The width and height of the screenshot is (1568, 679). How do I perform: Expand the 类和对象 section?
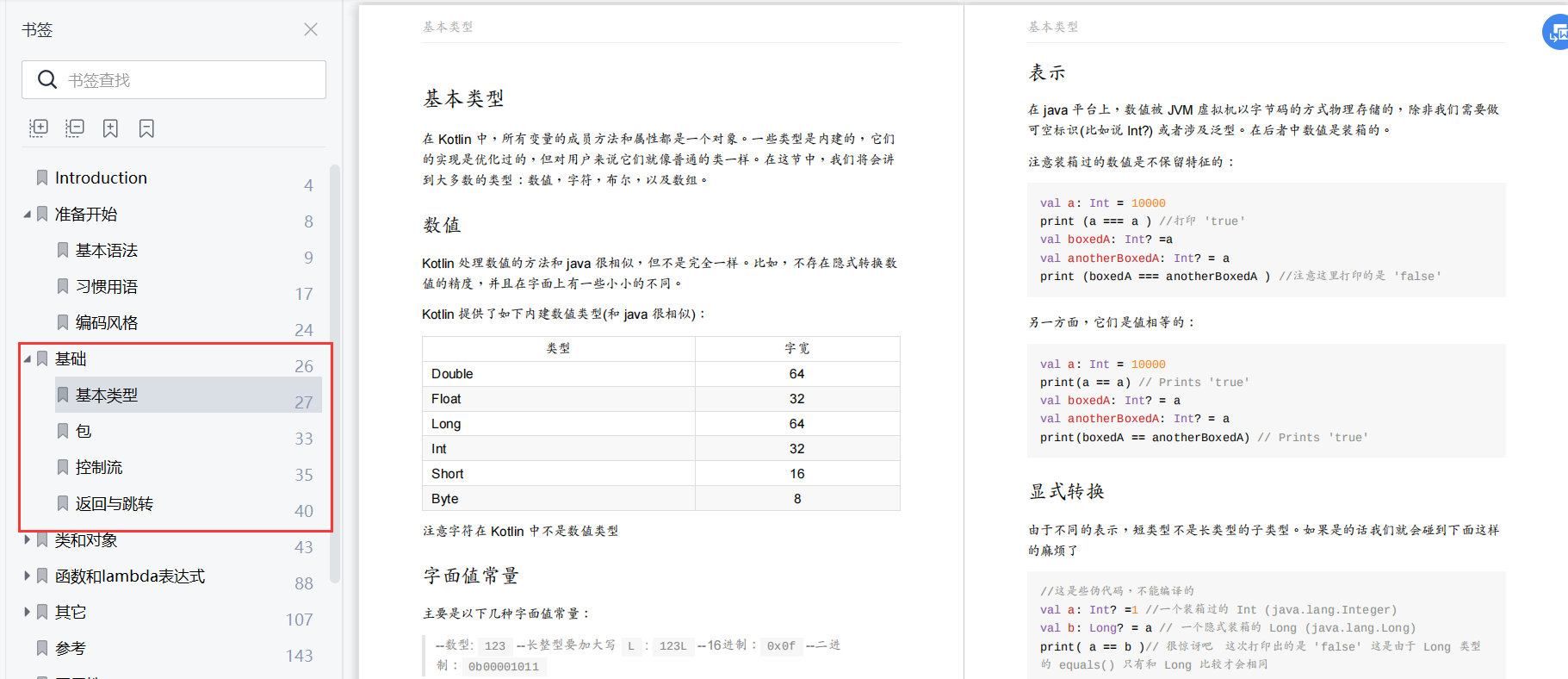pyautogui.click(x=27, y=539)
